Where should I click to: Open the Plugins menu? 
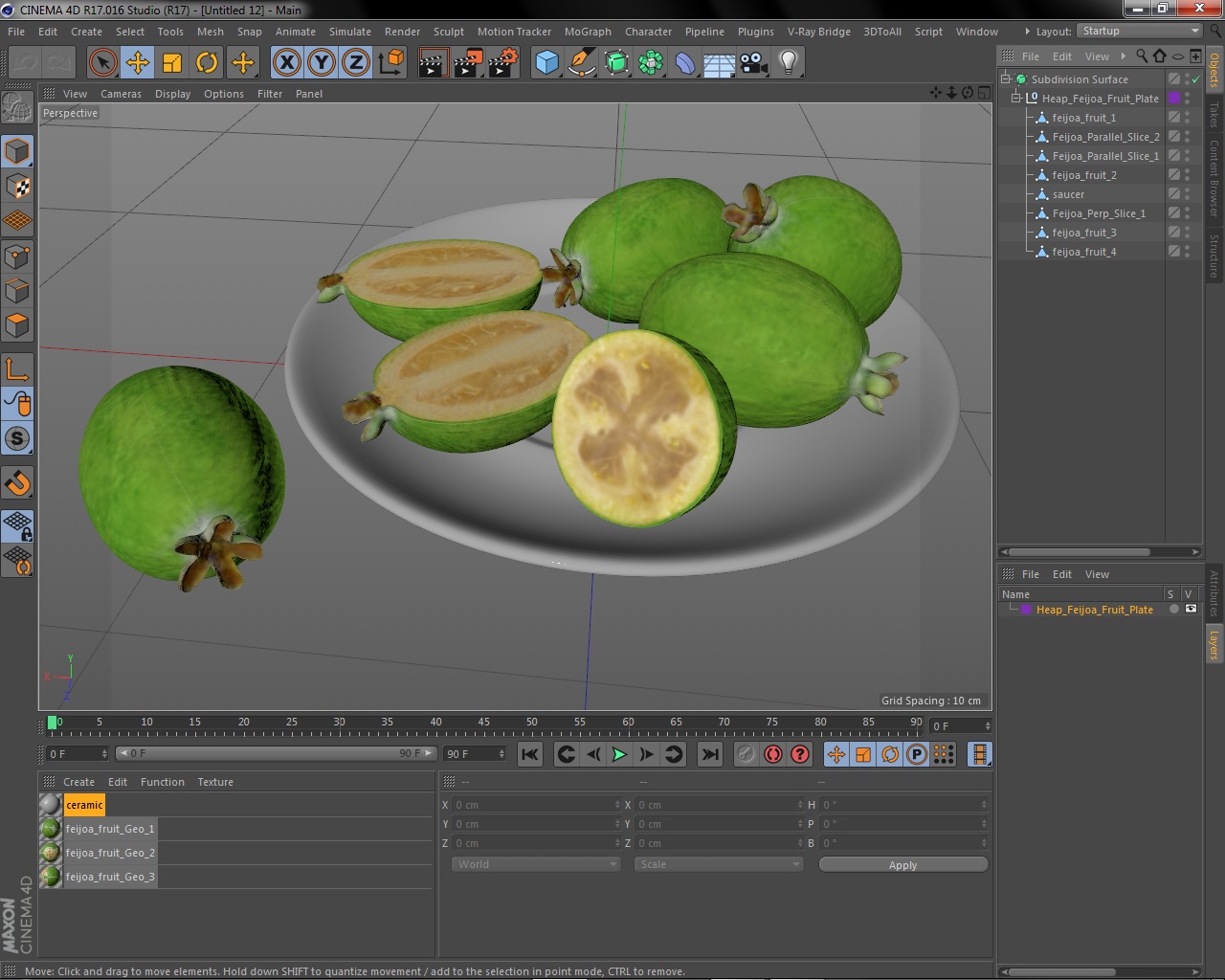point(755,32)
